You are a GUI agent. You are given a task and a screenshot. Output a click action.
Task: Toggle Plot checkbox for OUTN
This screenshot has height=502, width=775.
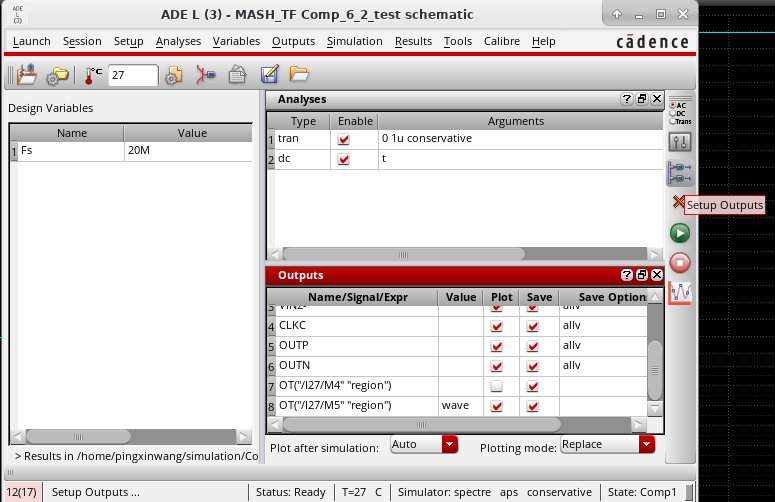[496, 366]
